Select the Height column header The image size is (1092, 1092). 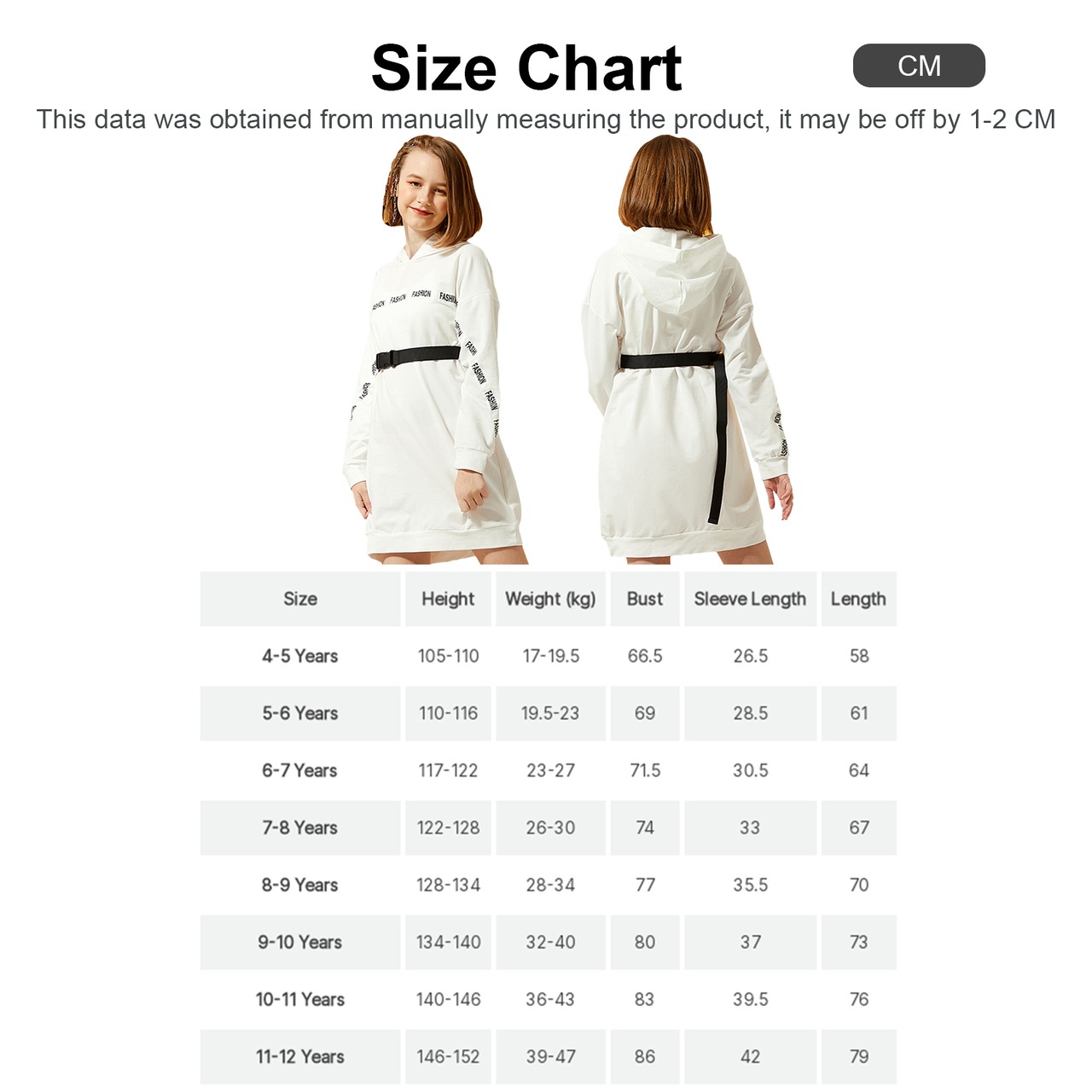[x=448, y=599]
